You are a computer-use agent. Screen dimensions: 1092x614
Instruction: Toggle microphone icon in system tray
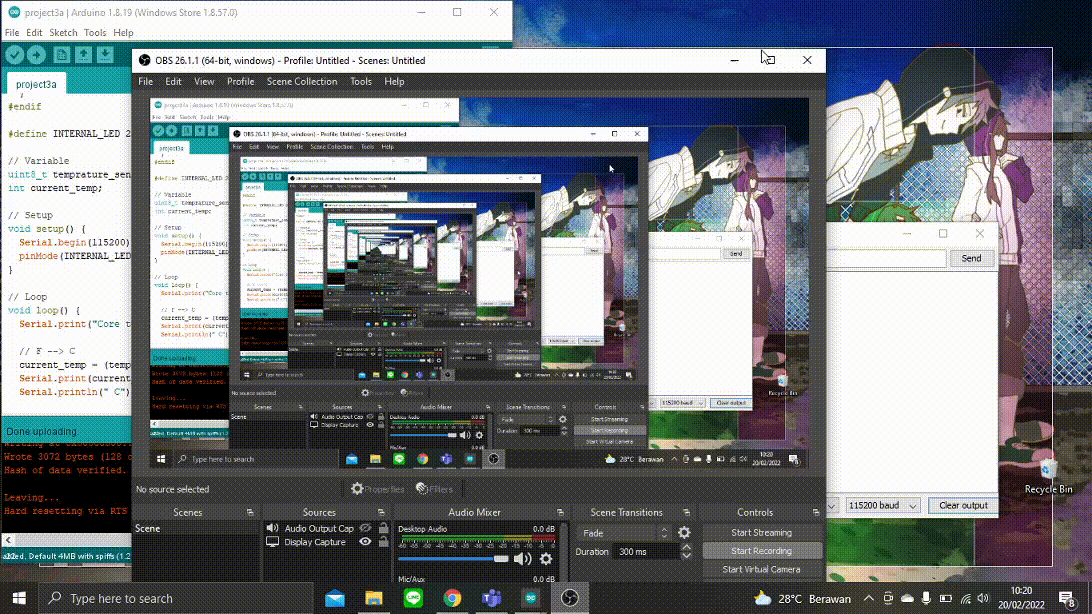(926, 598)
